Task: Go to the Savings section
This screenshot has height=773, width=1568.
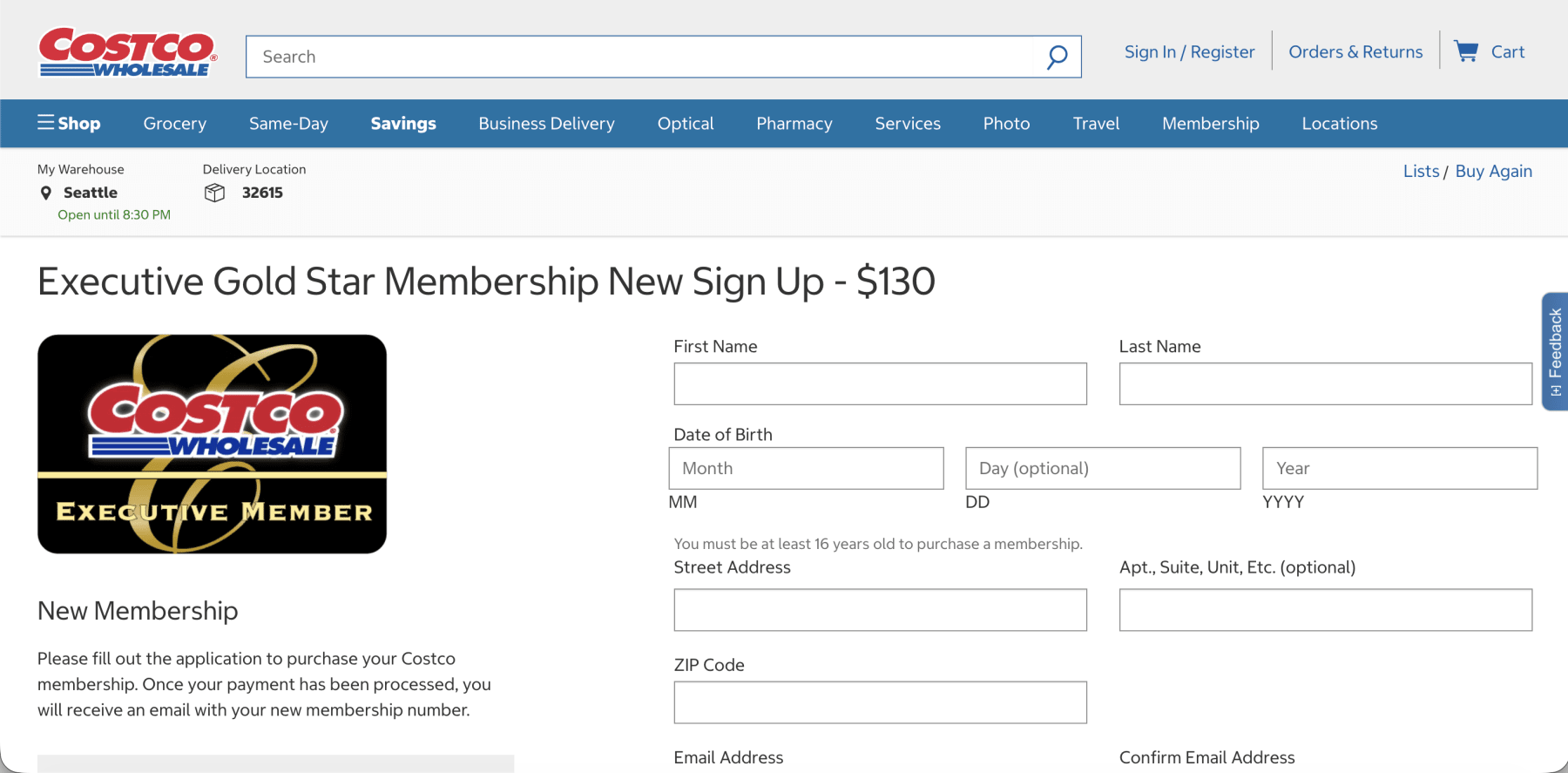Action: (403, 124)
